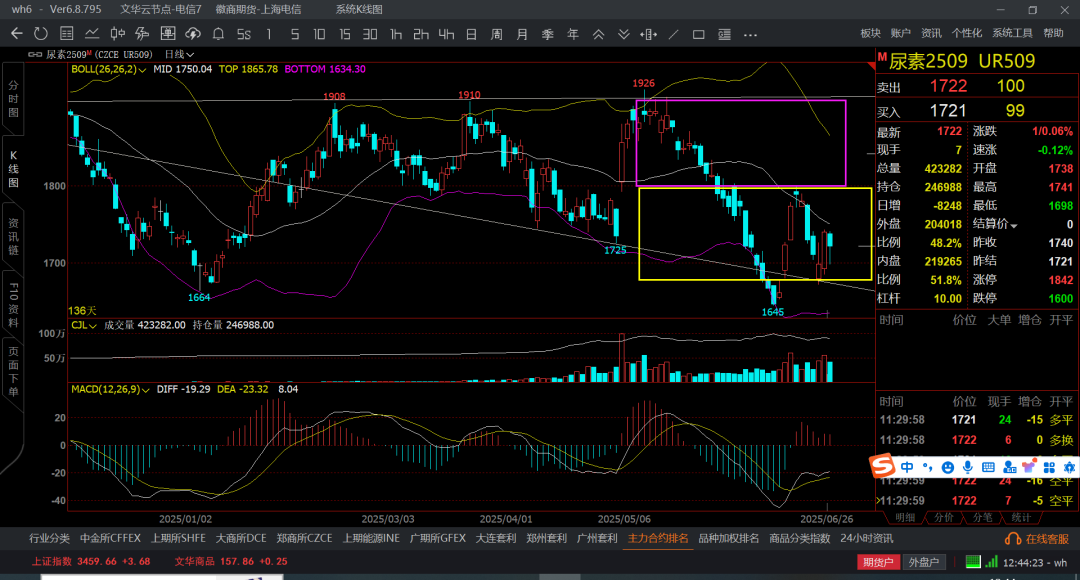
Task: Click the double-up chevron icon in toolbar
Action: point(599,34)
